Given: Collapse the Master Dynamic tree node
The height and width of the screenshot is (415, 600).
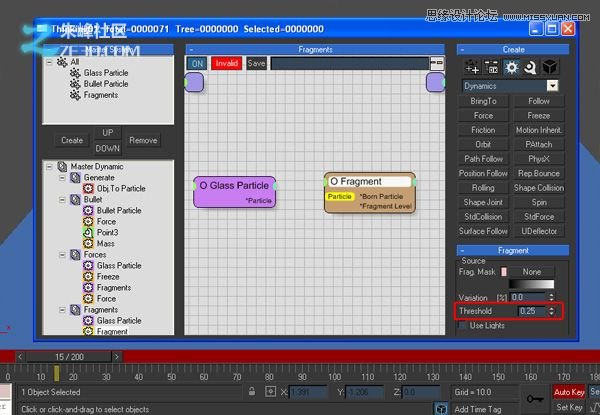Looking at the screenshot, I should coord(49,166).
